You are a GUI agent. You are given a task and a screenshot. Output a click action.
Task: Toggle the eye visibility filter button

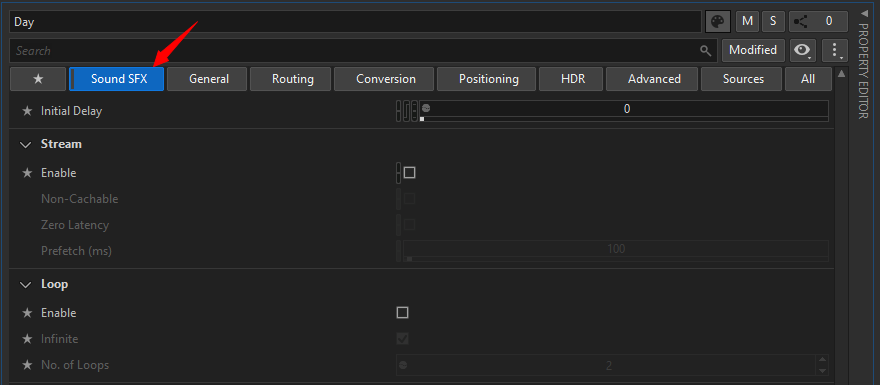[x=803, y=51]
